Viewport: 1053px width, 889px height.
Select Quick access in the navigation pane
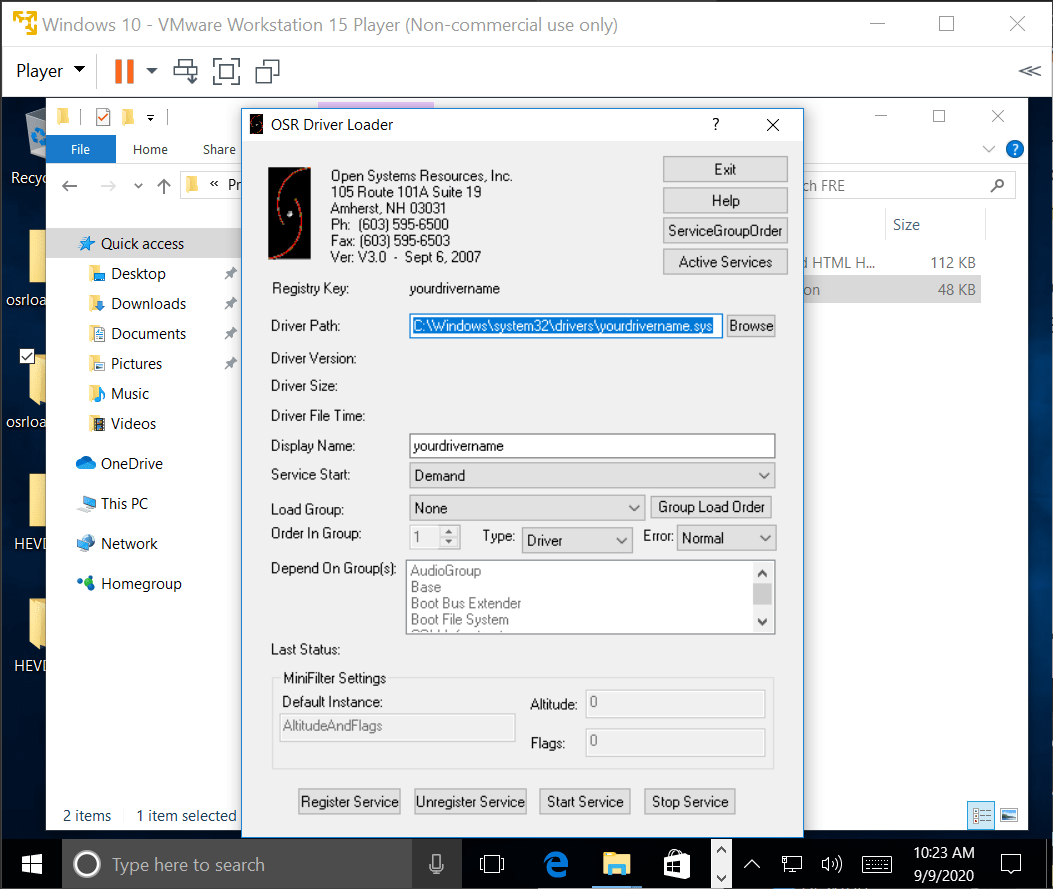point(142,244)
